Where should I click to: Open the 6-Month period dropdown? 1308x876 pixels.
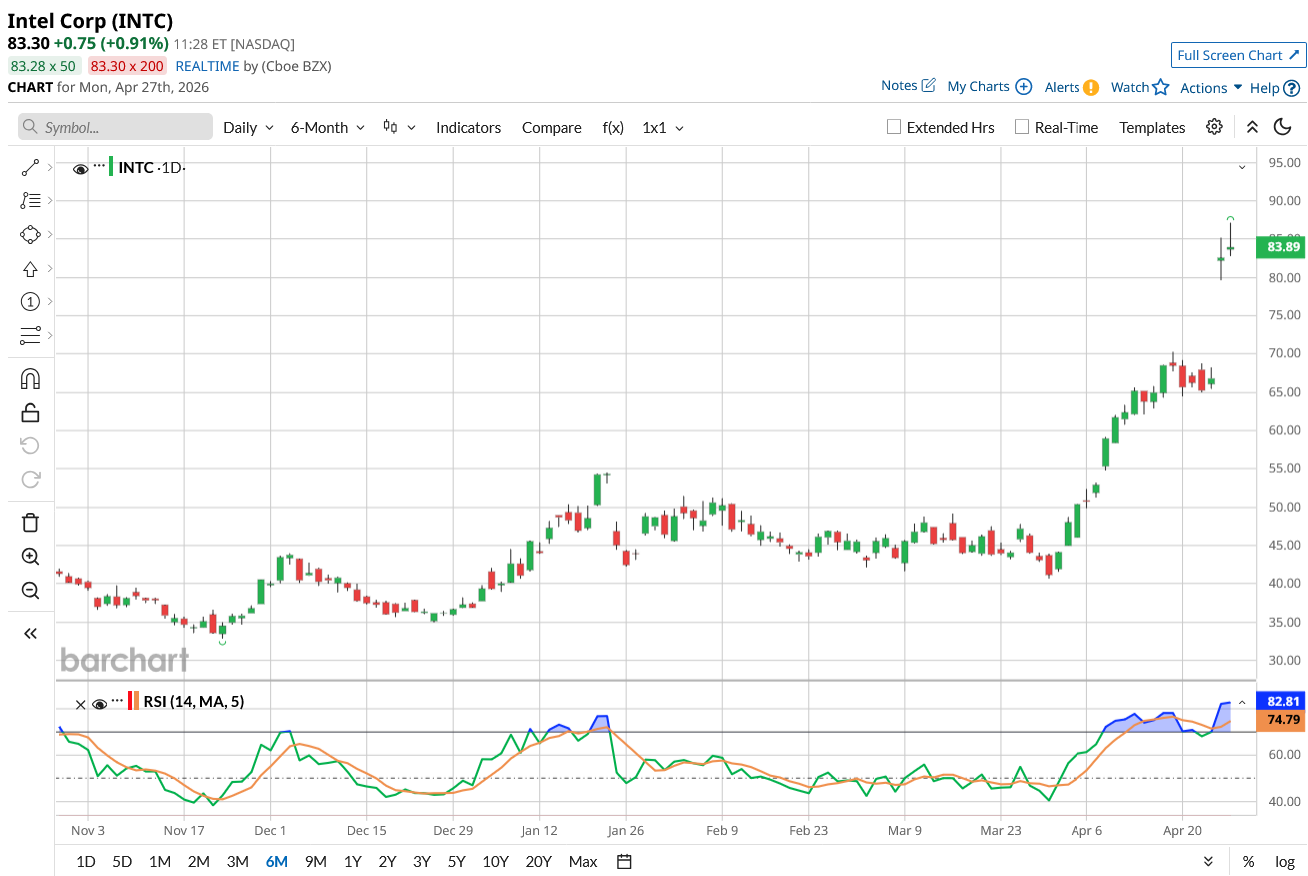(x=328, y=128)
